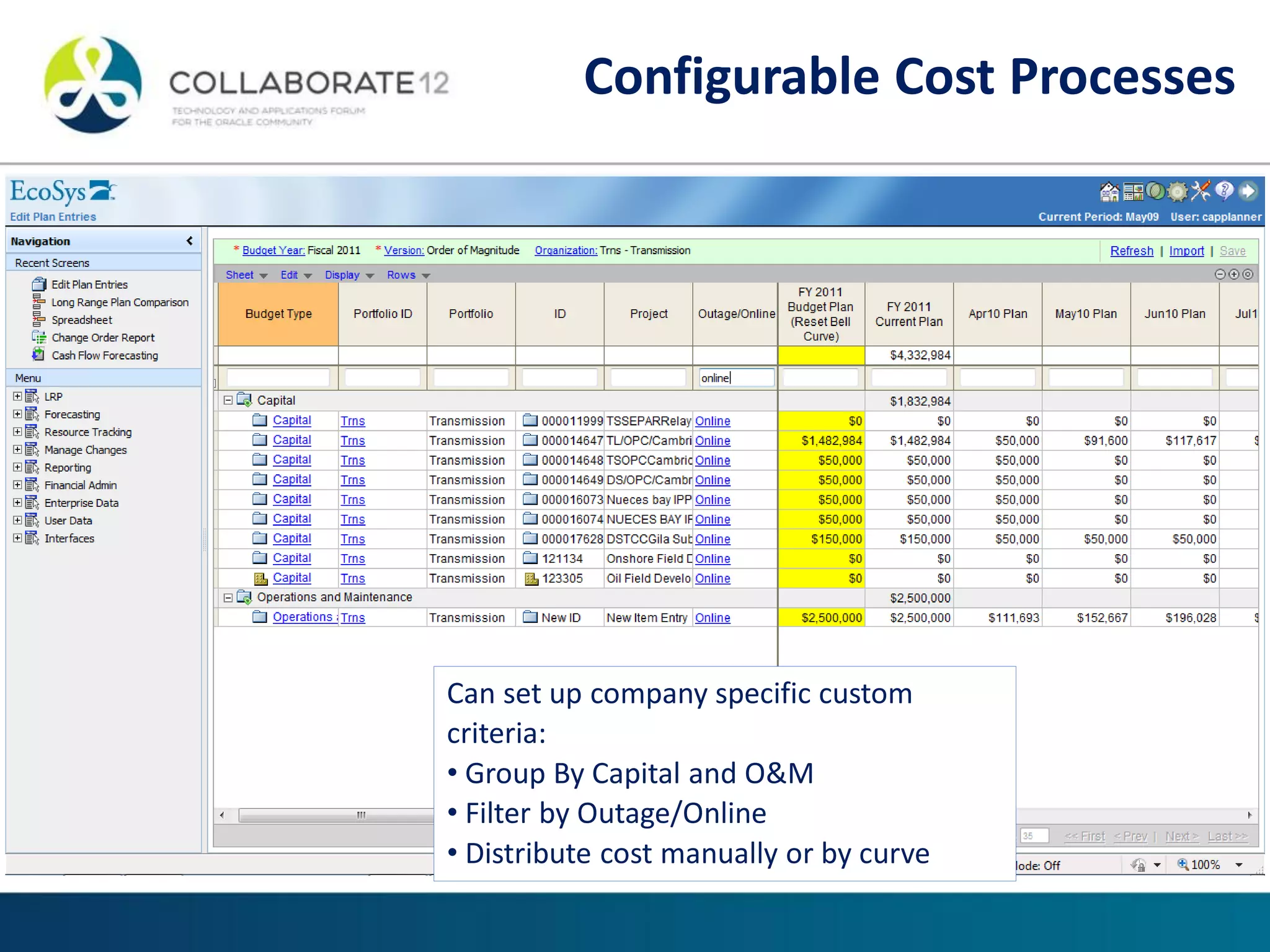Open the settings gear icon
Image resolution: width=1270 pixels, height=952 pixels.
click(1178, 192)
